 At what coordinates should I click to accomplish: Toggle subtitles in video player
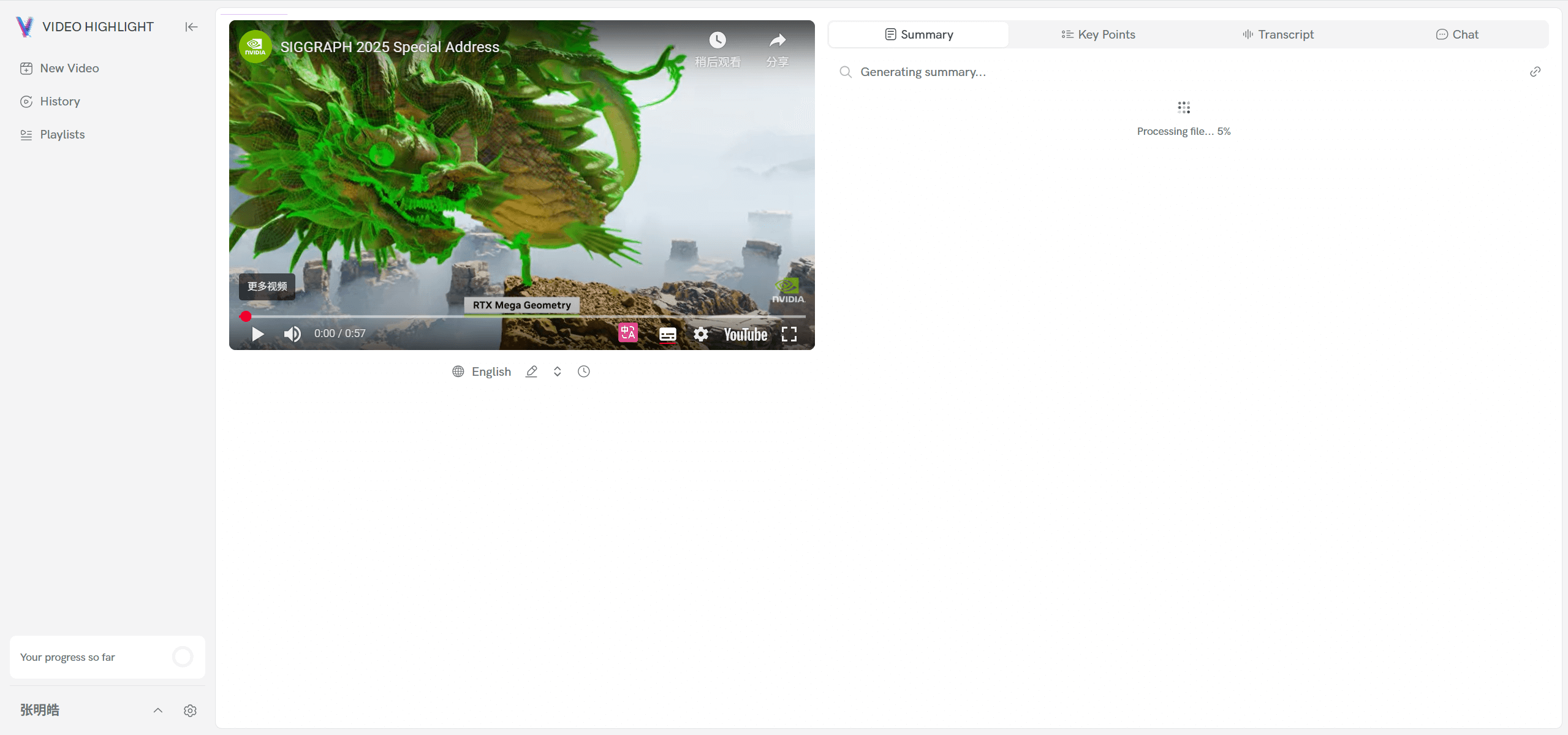pyautogui.click(x=667, y=334)
